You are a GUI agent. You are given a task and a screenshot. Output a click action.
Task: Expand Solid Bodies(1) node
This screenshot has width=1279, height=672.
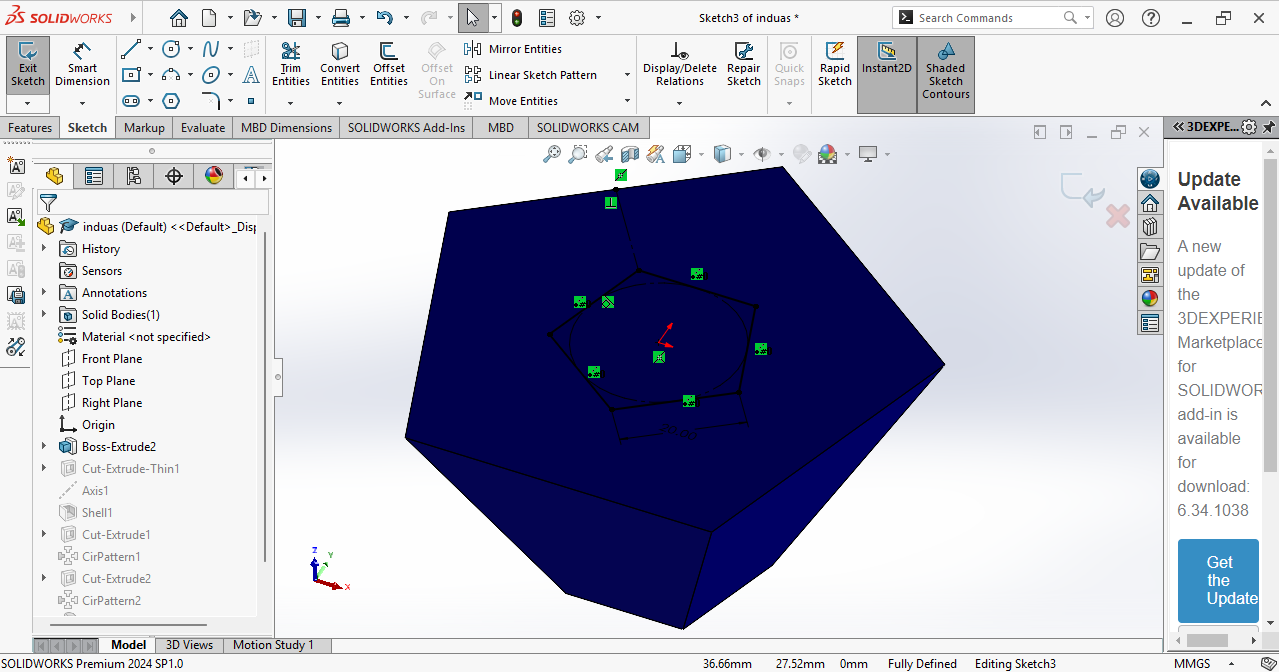[x=43, y=314]
